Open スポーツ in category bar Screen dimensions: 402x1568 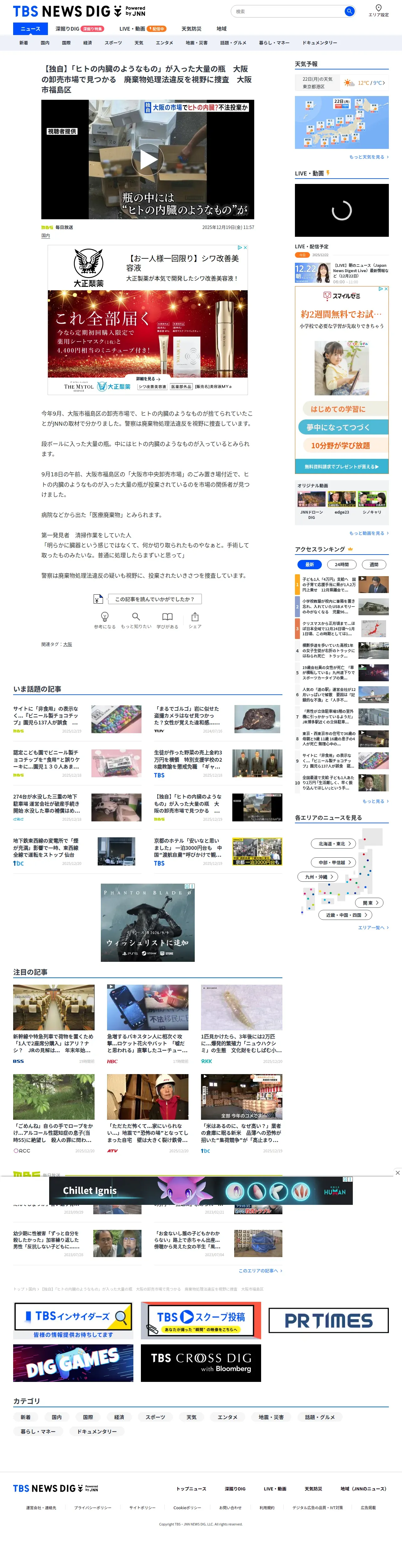[113, 43]
